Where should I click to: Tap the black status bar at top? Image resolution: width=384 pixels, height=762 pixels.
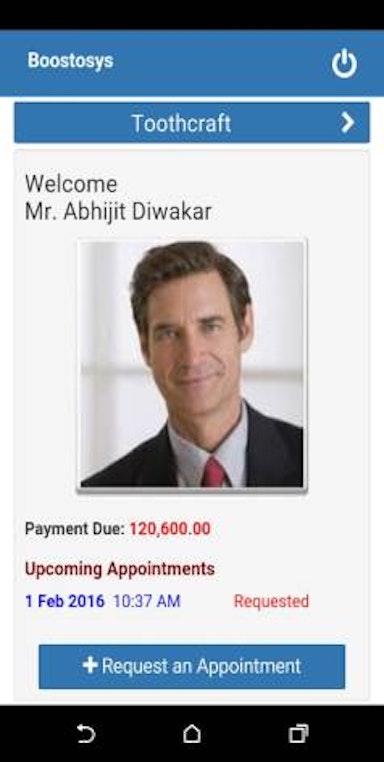tap(192, 15)
